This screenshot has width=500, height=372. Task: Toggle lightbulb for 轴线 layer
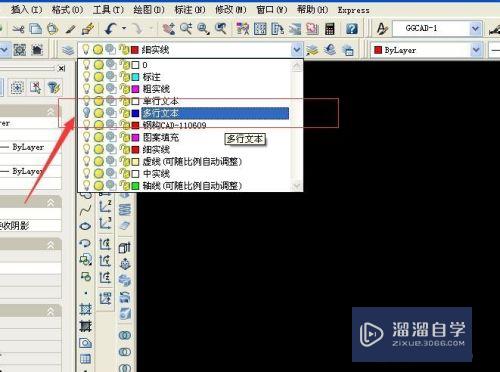[x=86, y=185]
